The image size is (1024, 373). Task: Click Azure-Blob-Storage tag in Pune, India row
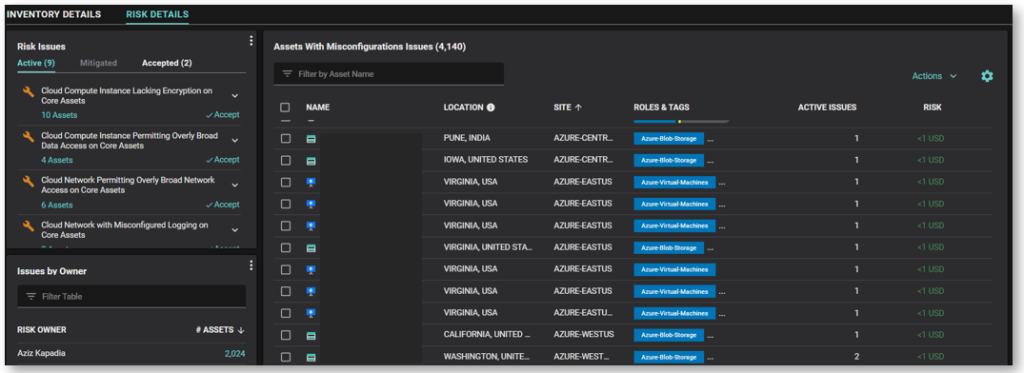point(669,139)
